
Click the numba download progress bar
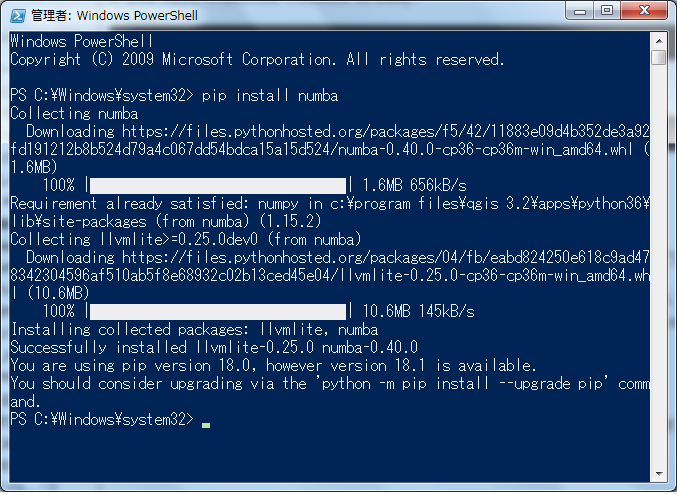(218, 186)
